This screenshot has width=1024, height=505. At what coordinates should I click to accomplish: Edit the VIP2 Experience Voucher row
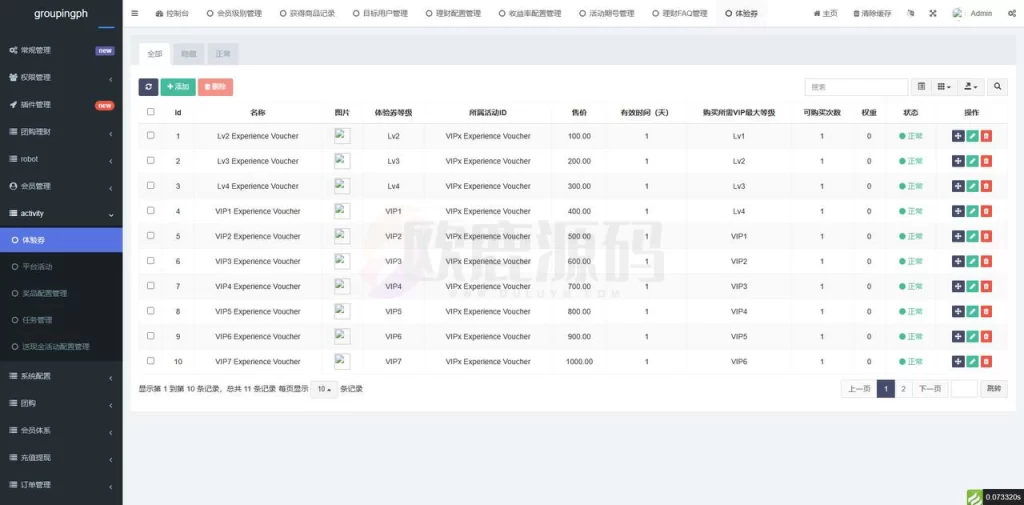click(x=972, y=236)
